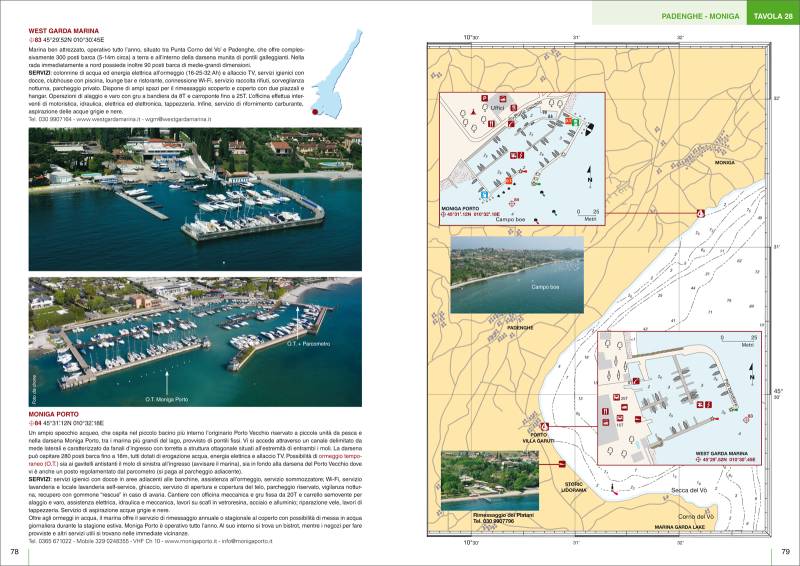Click the WEST GARDA MARINA red heading

(x=62, y=31)
